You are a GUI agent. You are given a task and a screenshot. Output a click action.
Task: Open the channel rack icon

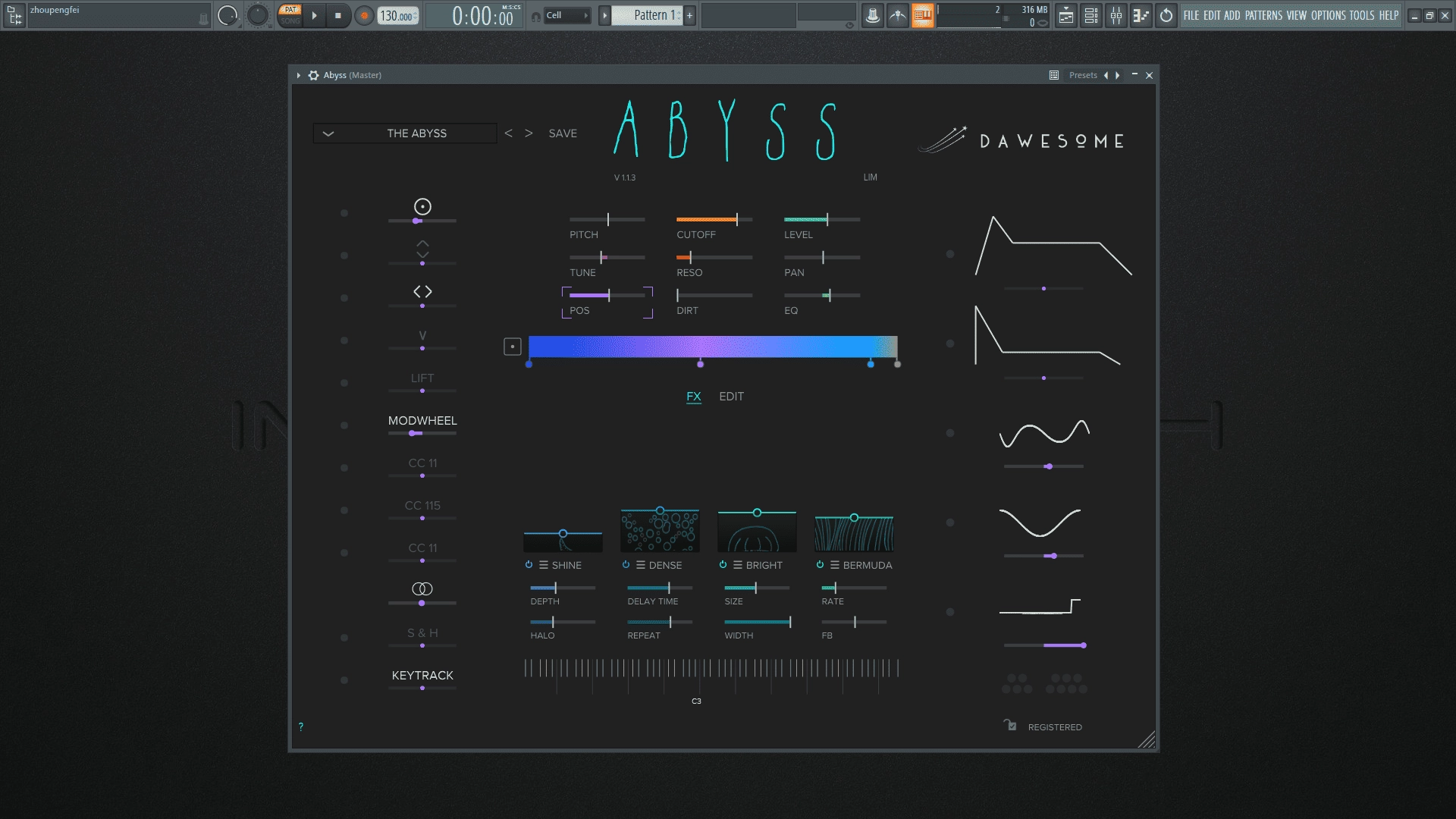click(1091, 15)
